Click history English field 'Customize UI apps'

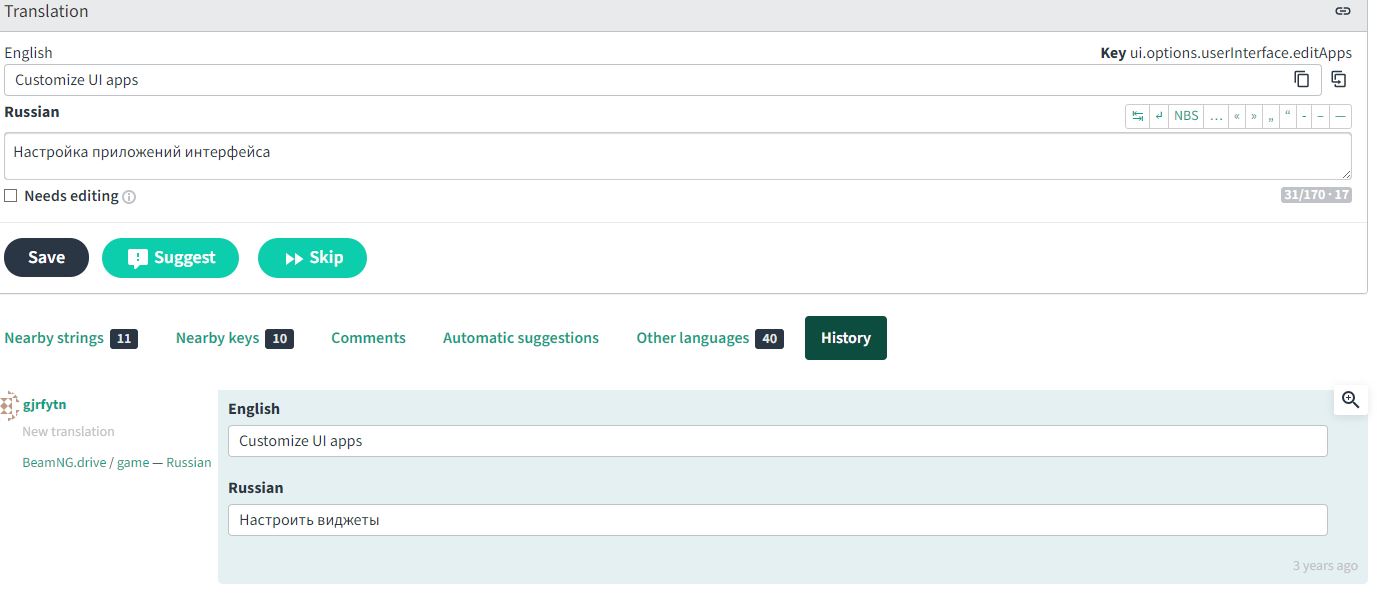pos(778,441)
